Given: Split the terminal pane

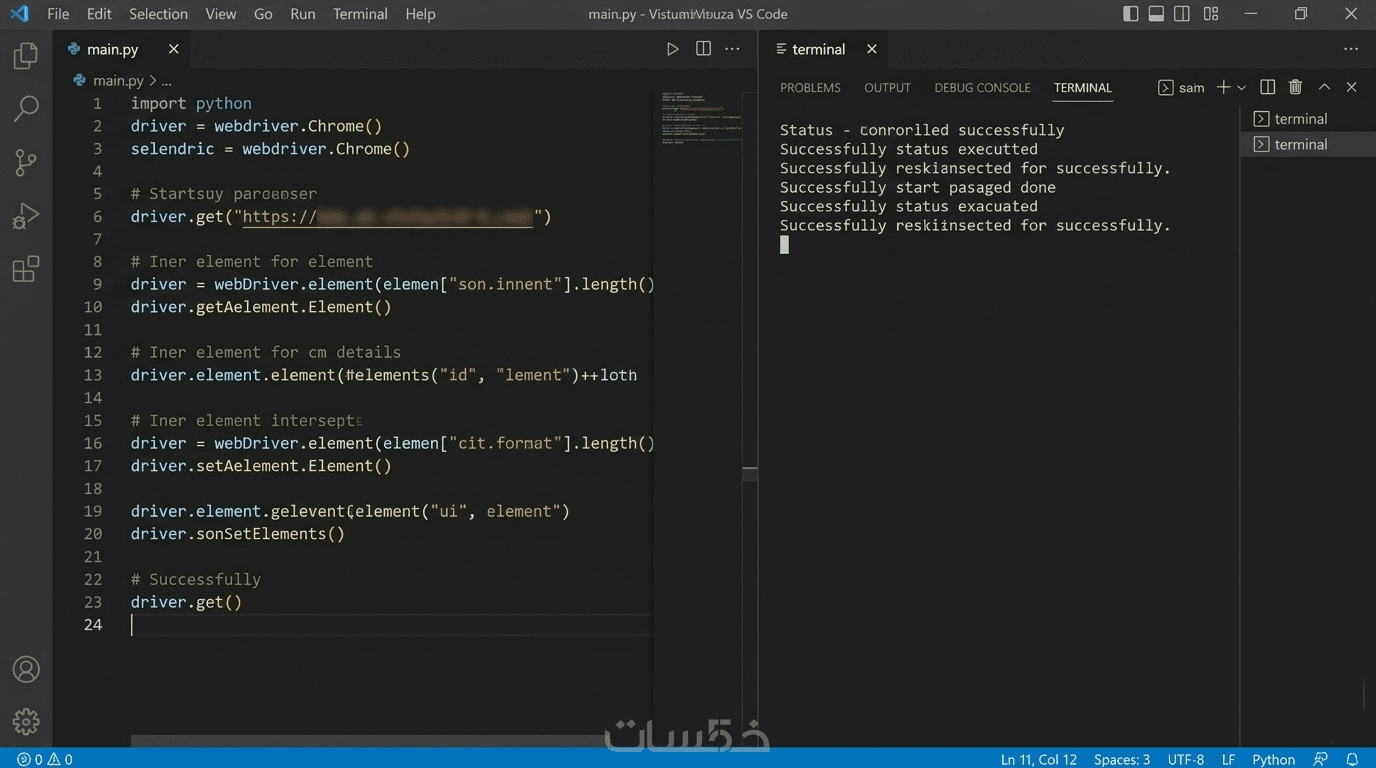Looking at the screenshot, I should [x=1268, y=88].
